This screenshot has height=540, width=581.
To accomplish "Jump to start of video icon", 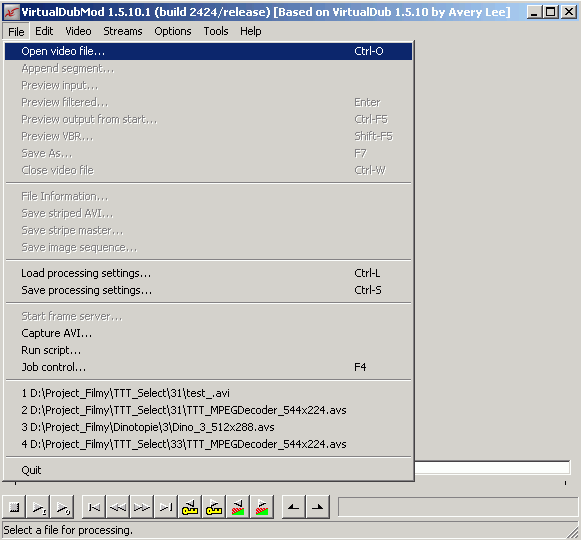I will click(x=94, y=507).
